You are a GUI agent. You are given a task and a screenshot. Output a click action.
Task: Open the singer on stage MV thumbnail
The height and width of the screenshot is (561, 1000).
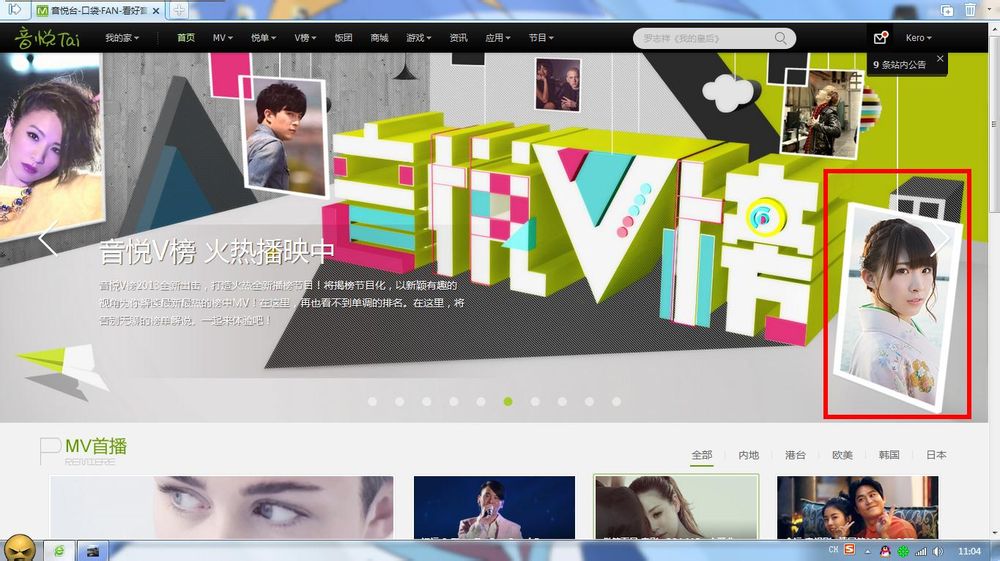494,508
